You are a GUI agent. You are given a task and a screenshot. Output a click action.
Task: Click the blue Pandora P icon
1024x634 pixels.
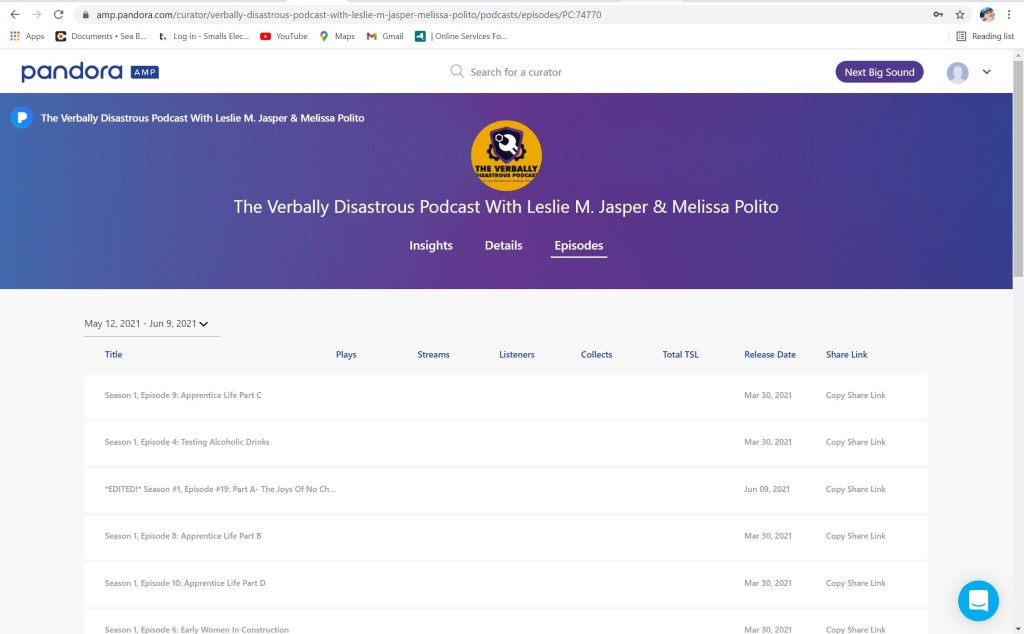tap(21, 118)
